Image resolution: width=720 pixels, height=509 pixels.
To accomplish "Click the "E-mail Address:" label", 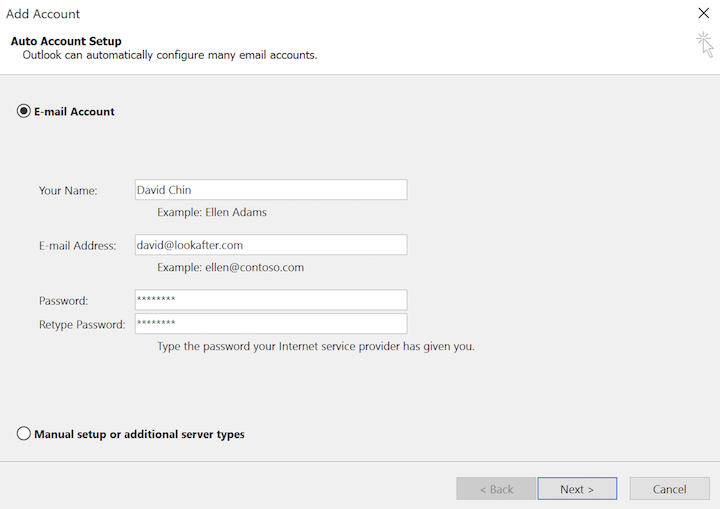I will [78, 245].
